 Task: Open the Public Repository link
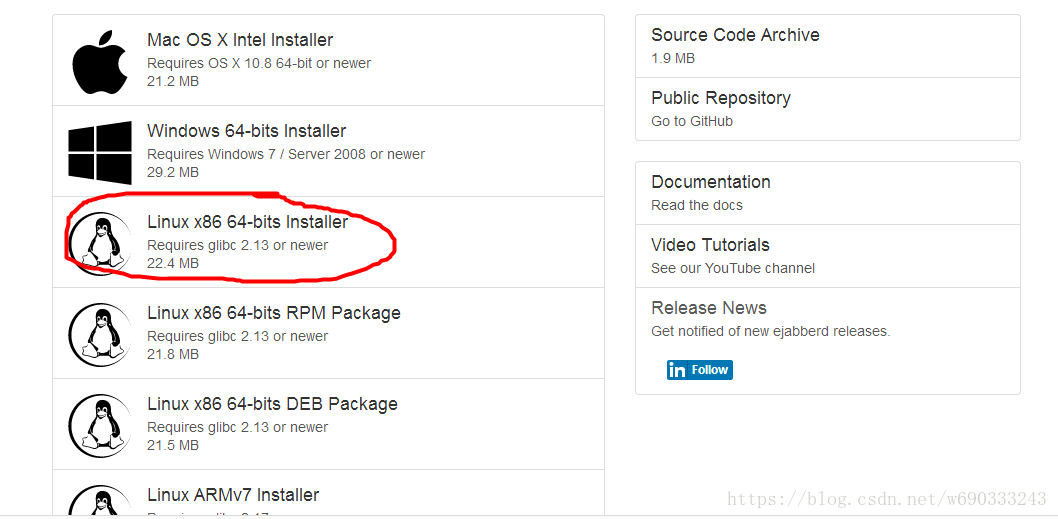721,99
